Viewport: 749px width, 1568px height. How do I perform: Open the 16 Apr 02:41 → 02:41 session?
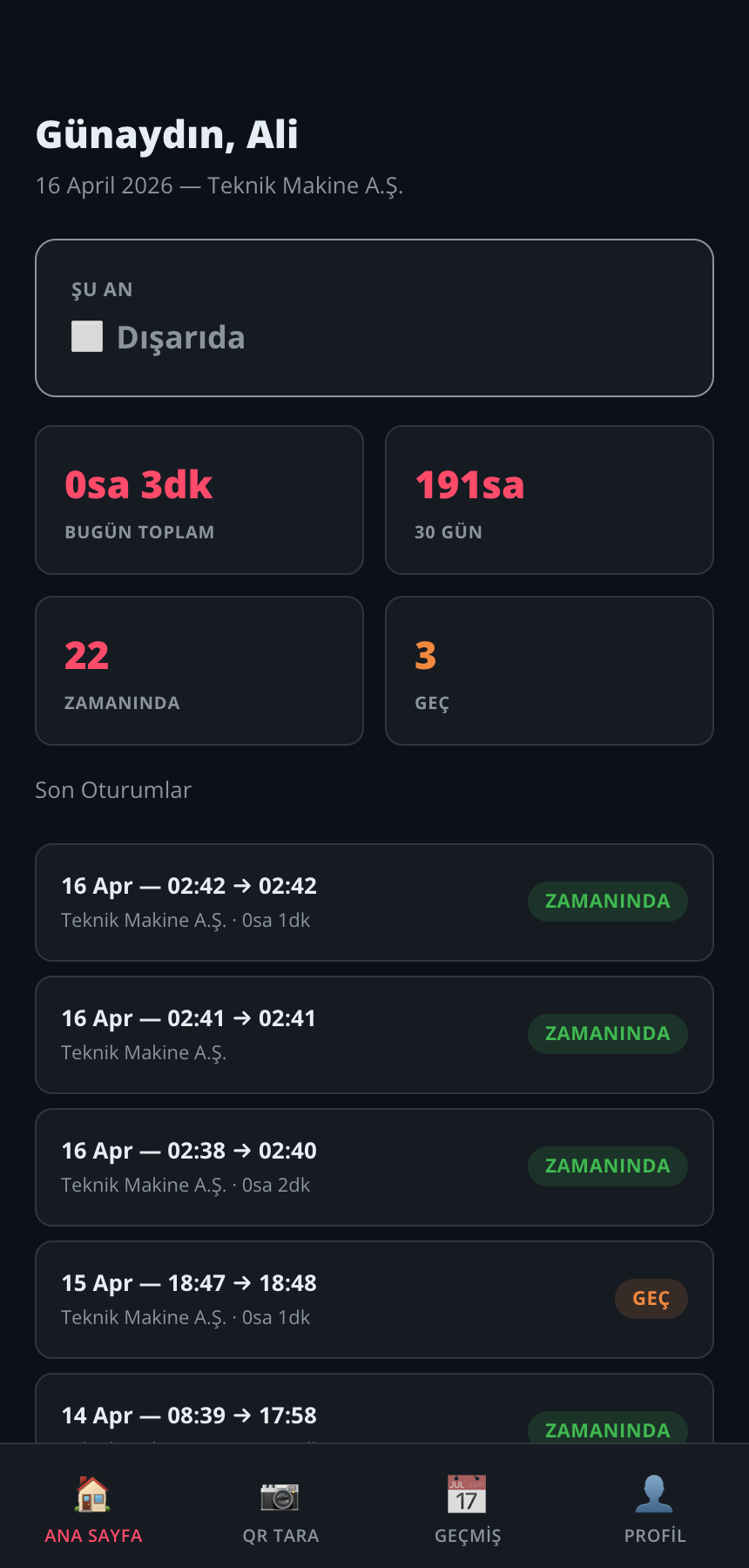tap(287, 1035)
